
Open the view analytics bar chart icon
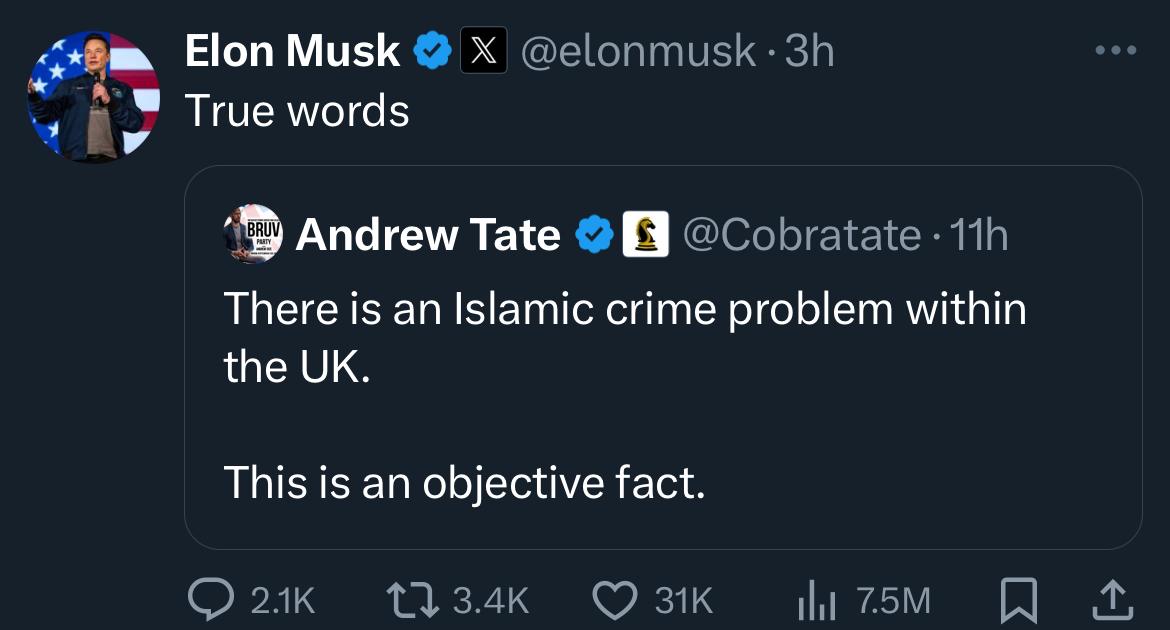pos(815,599)
